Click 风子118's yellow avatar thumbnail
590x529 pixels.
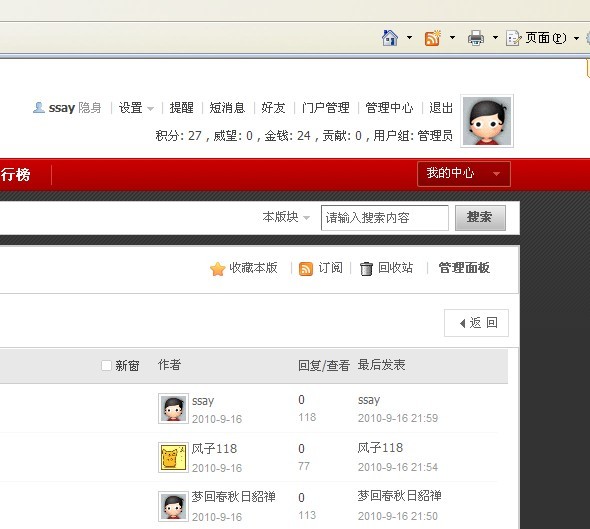pyautogui.click(x=173, y=458)
